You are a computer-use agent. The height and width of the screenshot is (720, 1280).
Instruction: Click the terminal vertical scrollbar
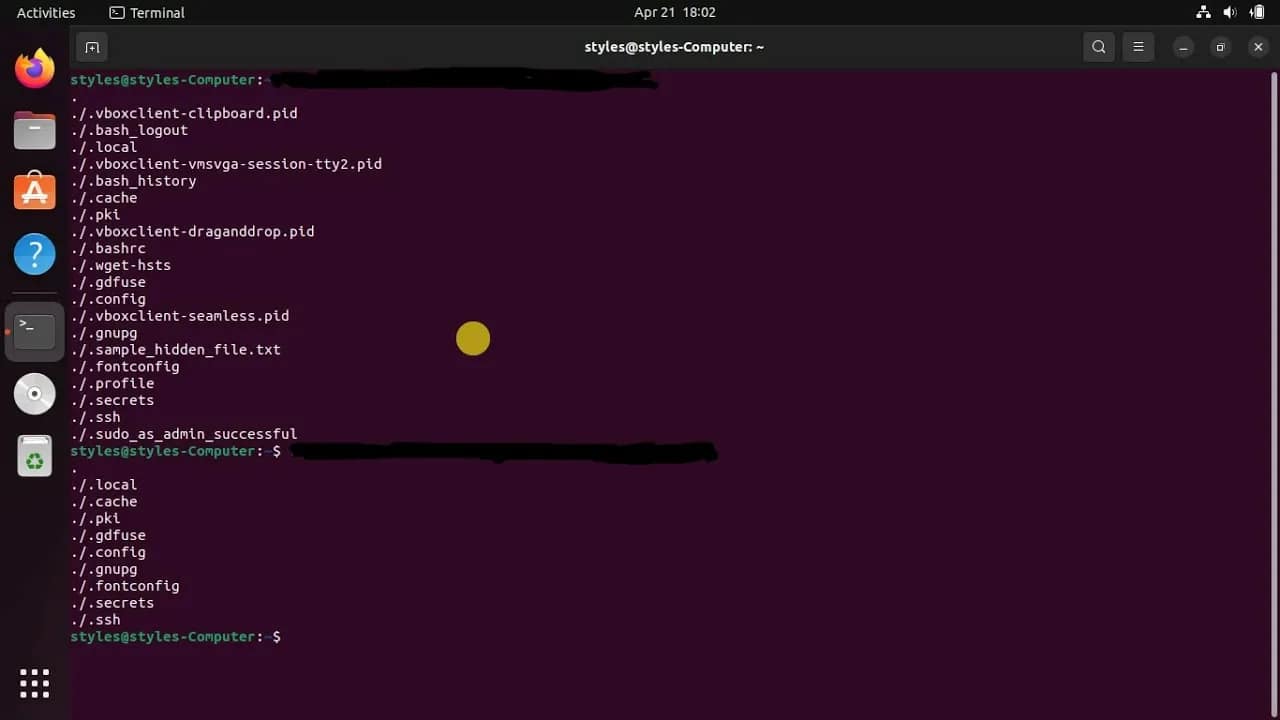(1274, 300)
